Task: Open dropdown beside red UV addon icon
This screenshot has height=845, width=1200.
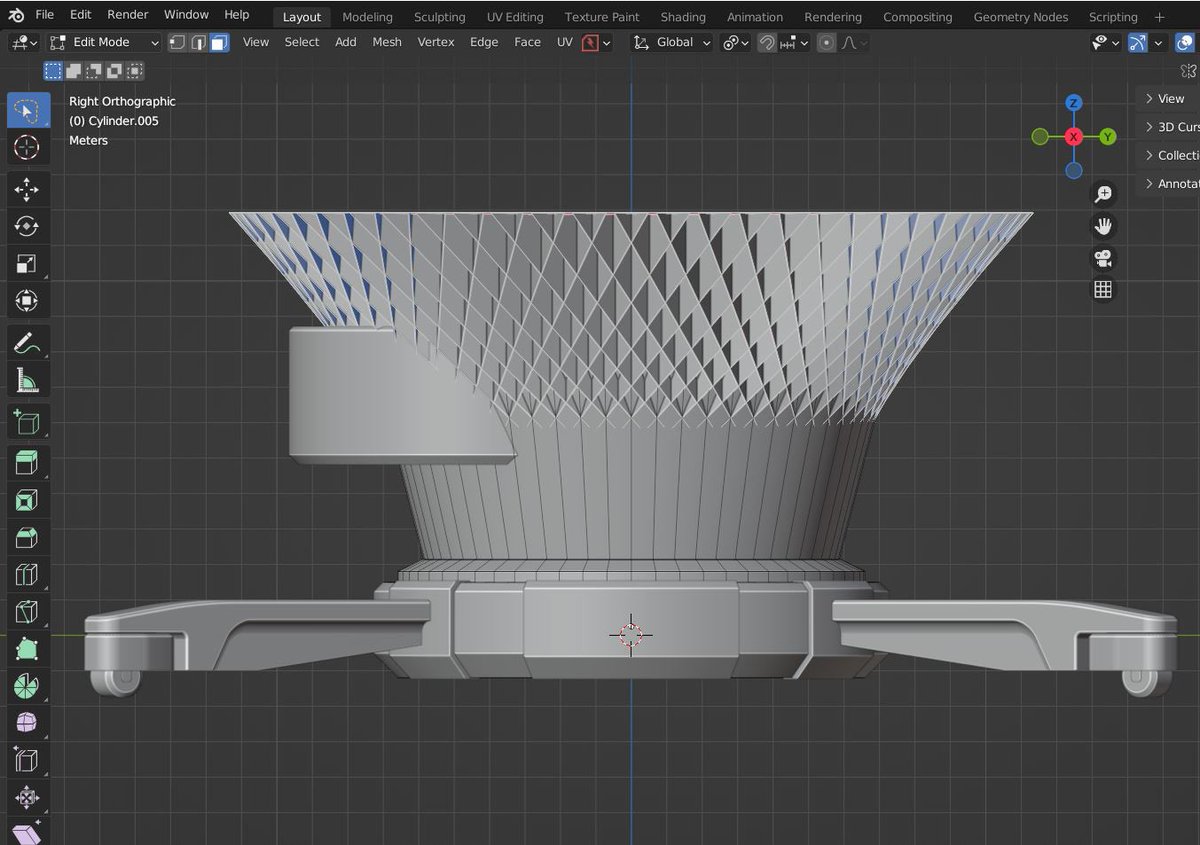Action: tap(606, 42)
